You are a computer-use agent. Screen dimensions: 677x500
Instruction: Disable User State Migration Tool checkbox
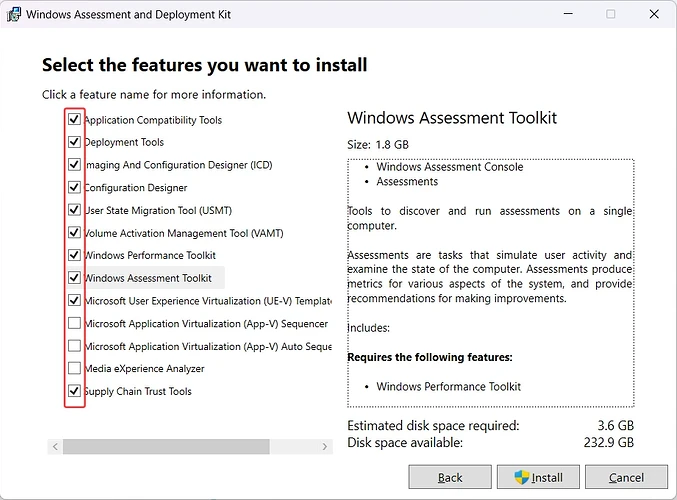pyautogui.click(x=74, y=210)
